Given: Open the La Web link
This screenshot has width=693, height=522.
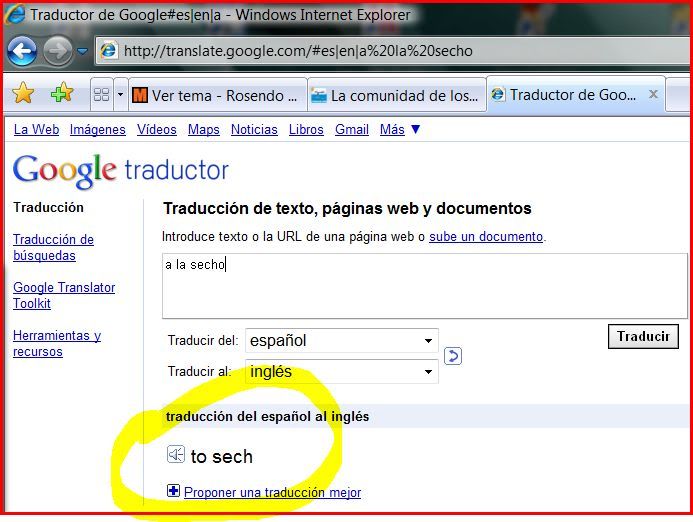Looking at the screenshot, I should coord(36,130).
